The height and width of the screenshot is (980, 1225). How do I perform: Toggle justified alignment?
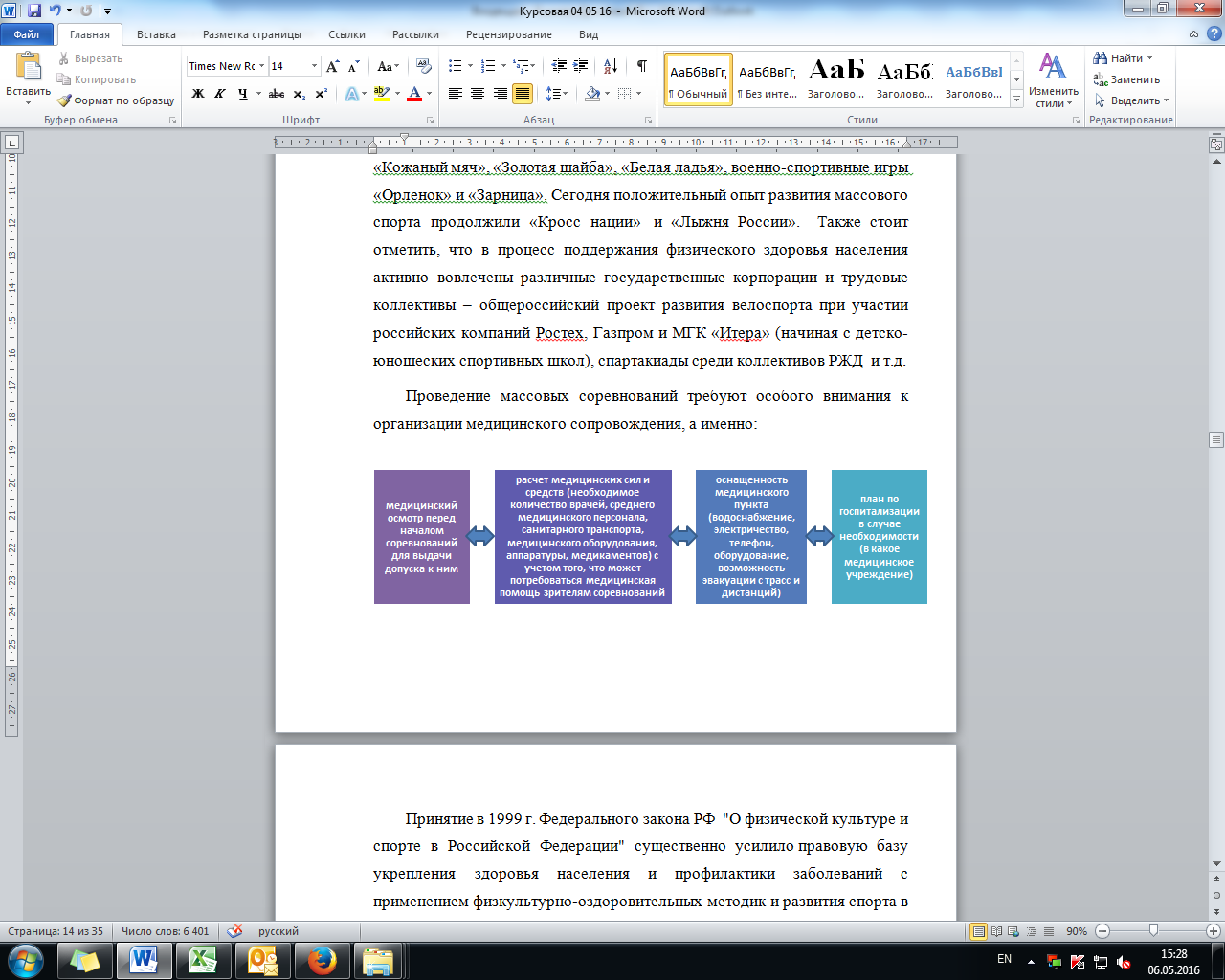click(x=523, y=94)
